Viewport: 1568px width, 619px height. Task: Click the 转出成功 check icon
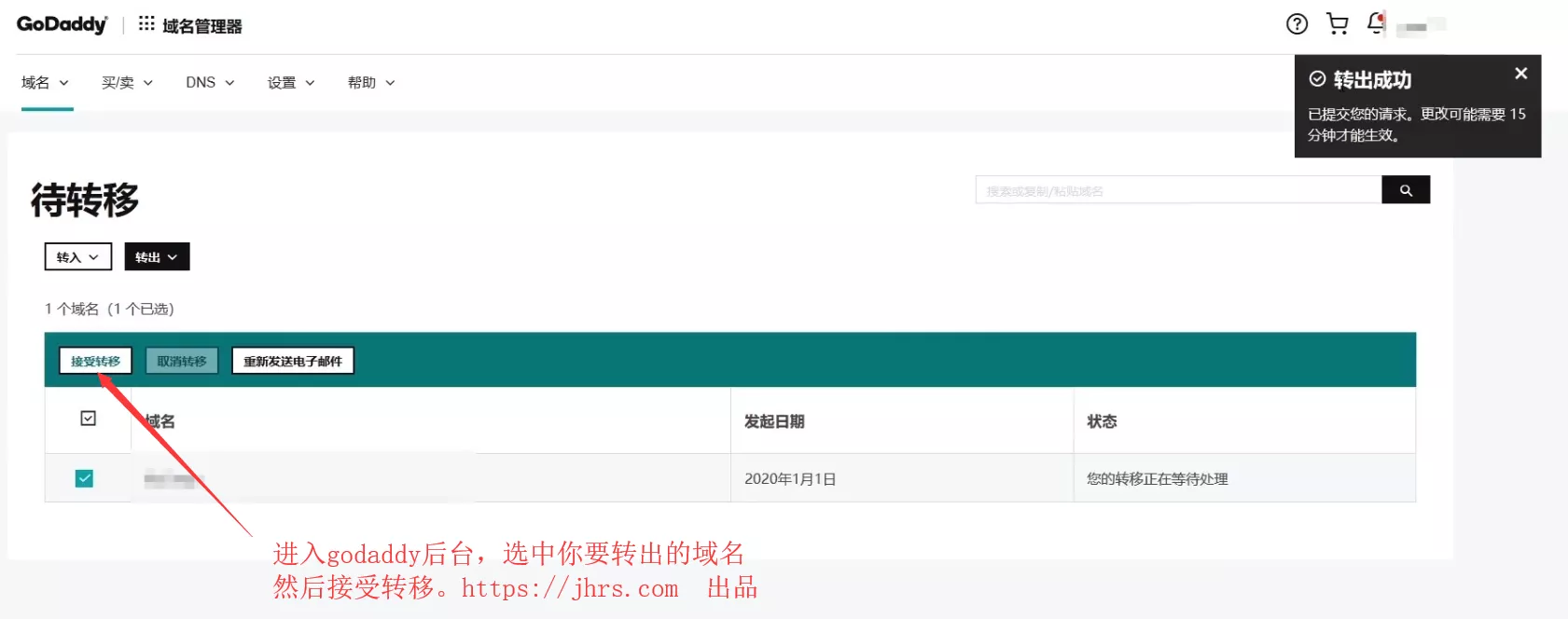(x=1317, y=79)
